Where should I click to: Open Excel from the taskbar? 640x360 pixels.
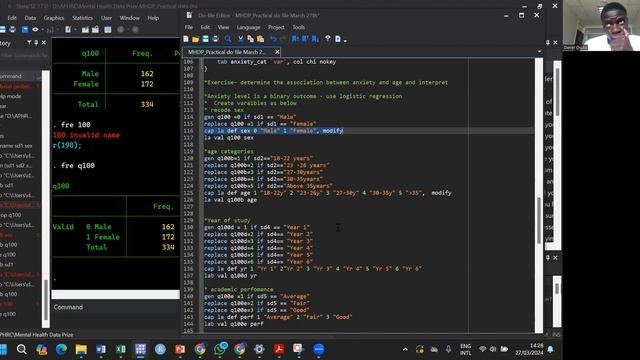tap(121, 349)
